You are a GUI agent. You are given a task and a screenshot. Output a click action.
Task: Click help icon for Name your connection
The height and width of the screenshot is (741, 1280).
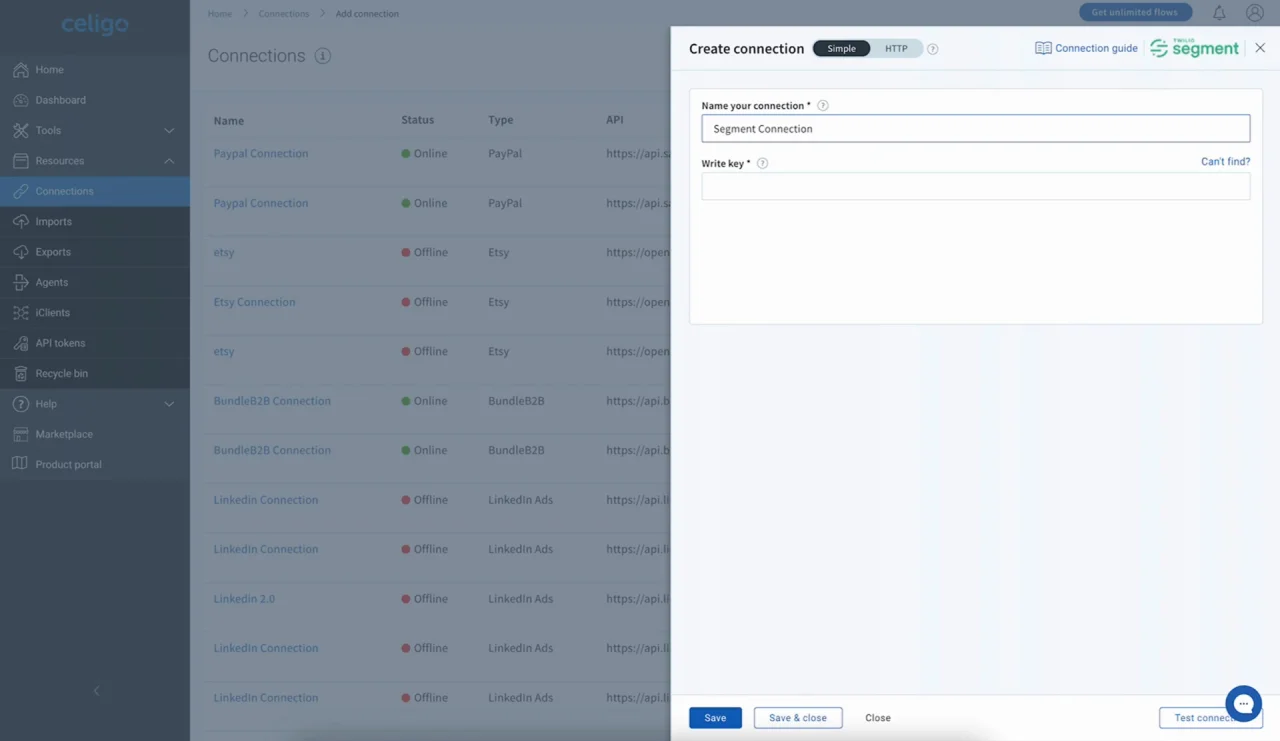(x=823, y=106)
